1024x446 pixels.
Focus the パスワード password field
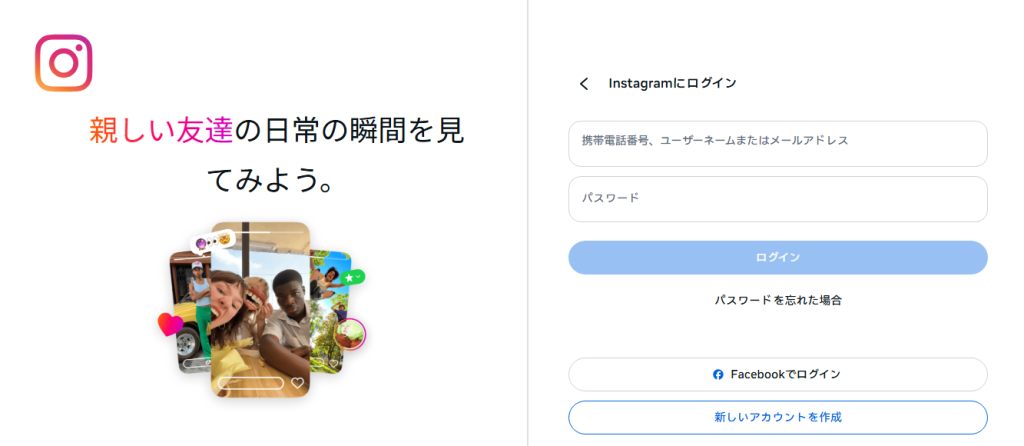[777, 199]
